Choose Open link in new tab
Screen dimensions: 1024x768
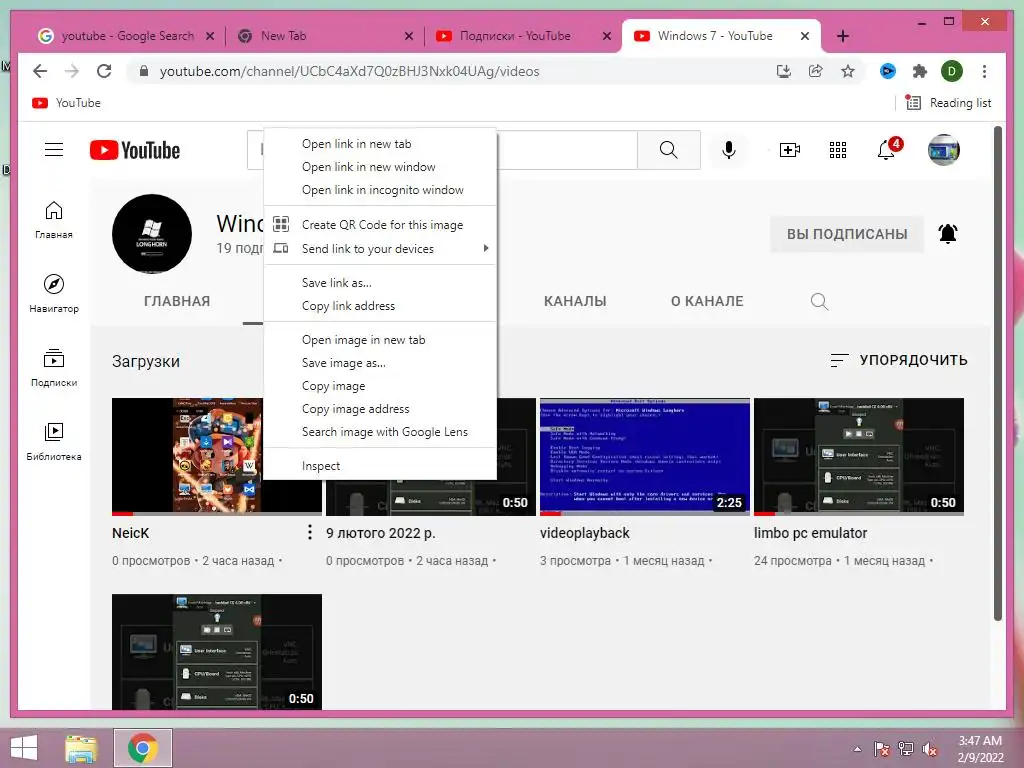click(380, 144)
